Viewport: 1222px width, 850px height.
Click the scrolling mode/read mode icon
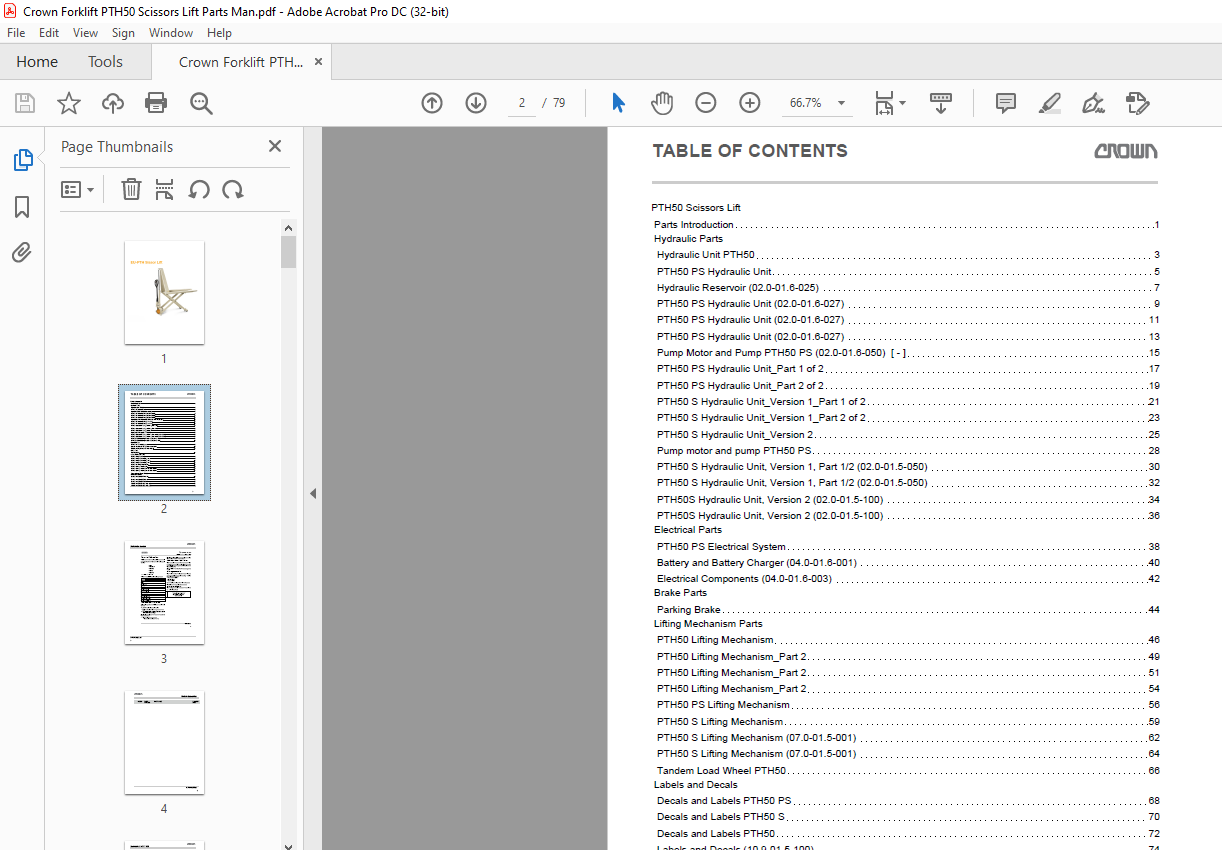click(941, 103)
